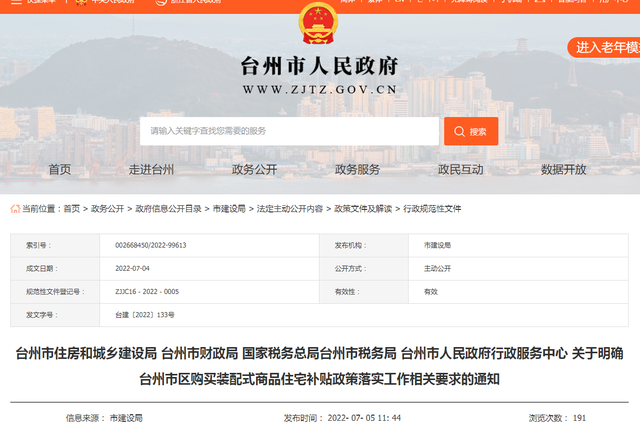
Task: Open the 首页 navigation tab
Action: [x=60, y=170]
